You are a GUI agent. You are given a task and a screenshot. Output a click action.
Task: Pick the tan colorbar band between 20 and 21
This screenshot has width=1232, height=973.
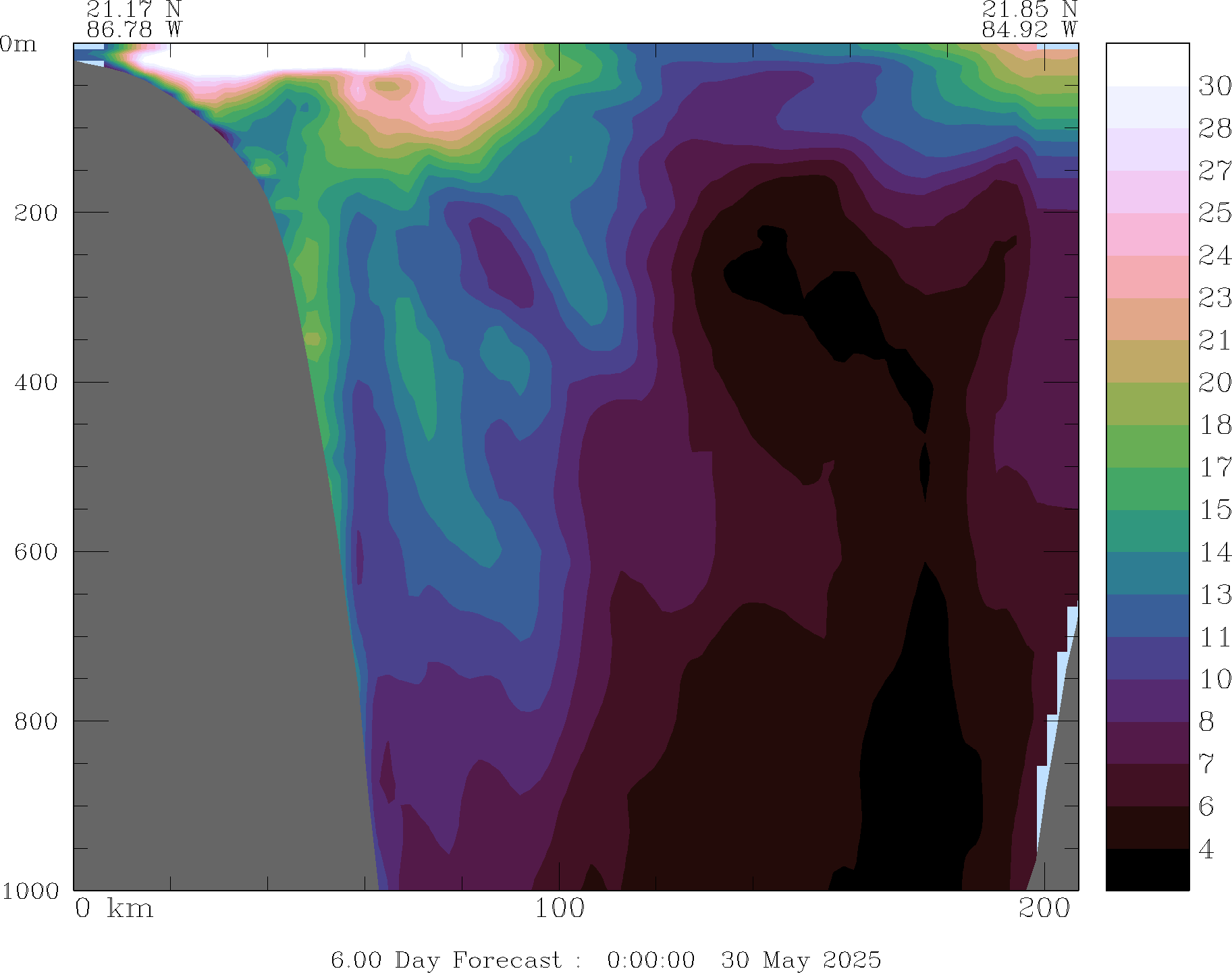click(x=1147, y=361)
